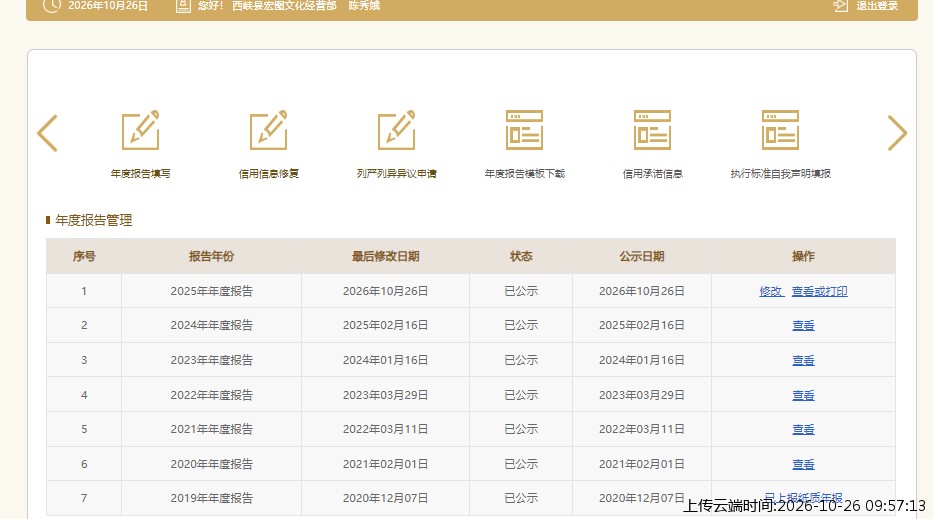Select the 列严列异异议申请 label
Viewport: 933px width, 519px height.
pos(396,174)
